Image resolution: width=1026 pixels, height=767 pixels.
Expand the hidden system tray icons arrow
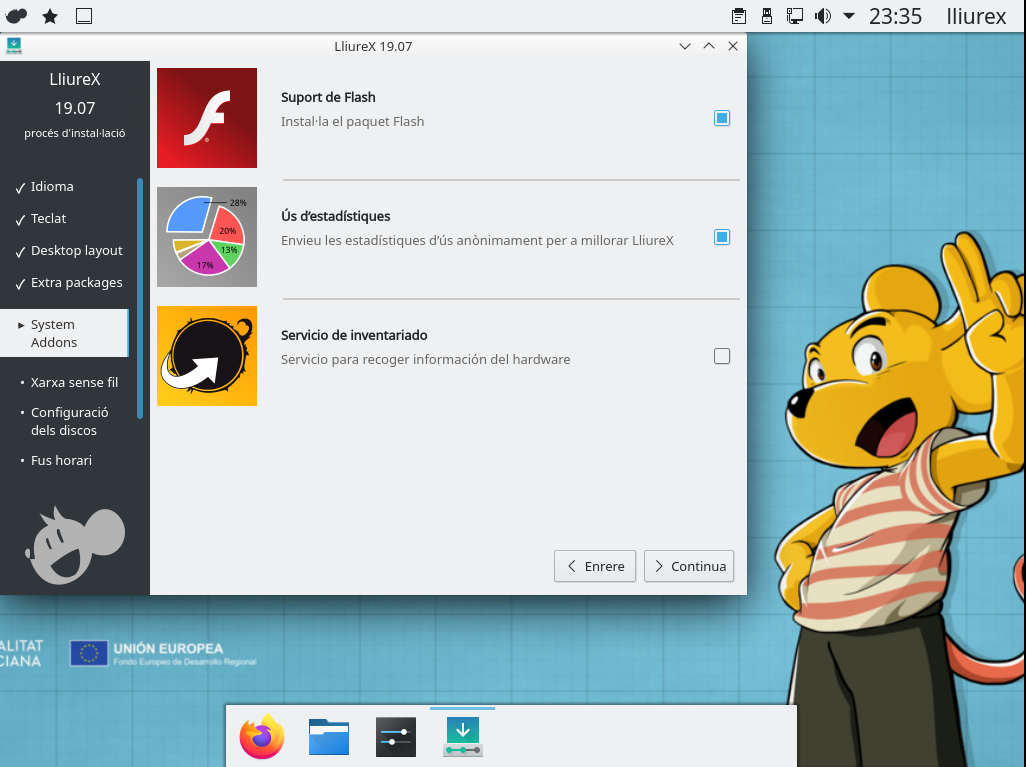point(849,16)
